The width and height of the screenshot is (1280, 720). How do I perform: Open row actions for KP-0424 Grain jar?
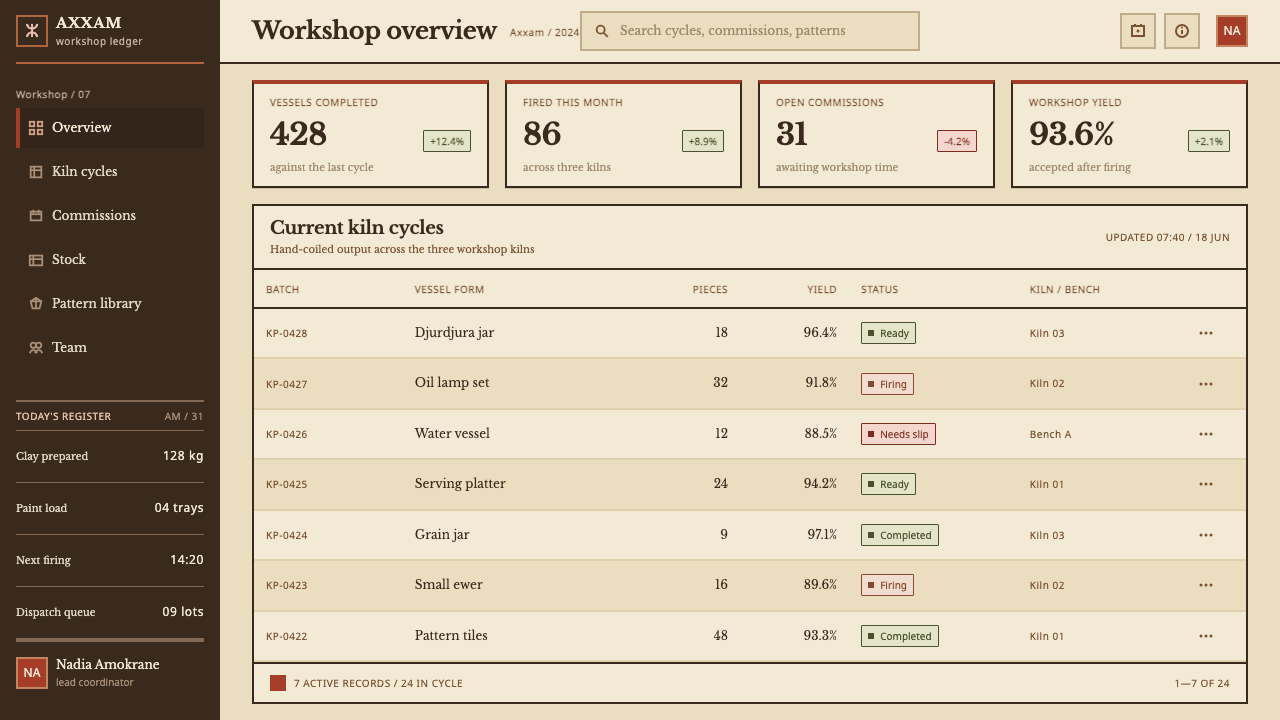1206,535
